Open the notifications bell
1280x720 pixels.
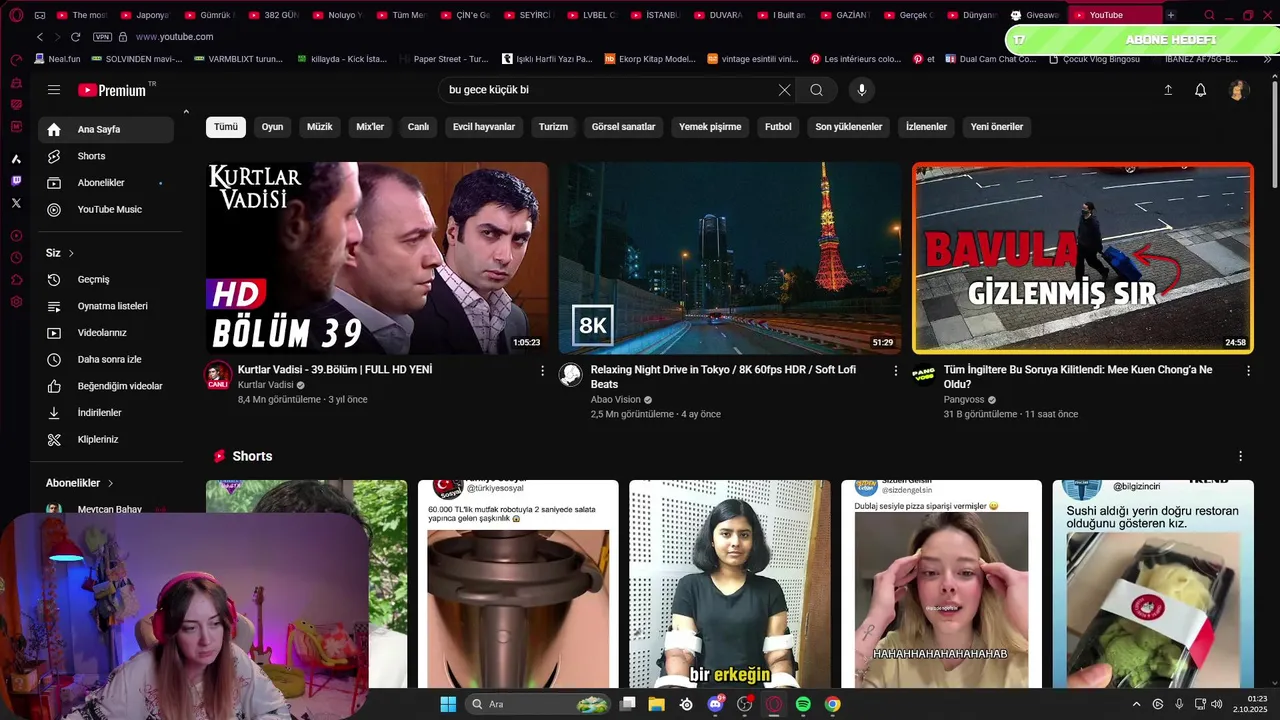(1201, 90)
